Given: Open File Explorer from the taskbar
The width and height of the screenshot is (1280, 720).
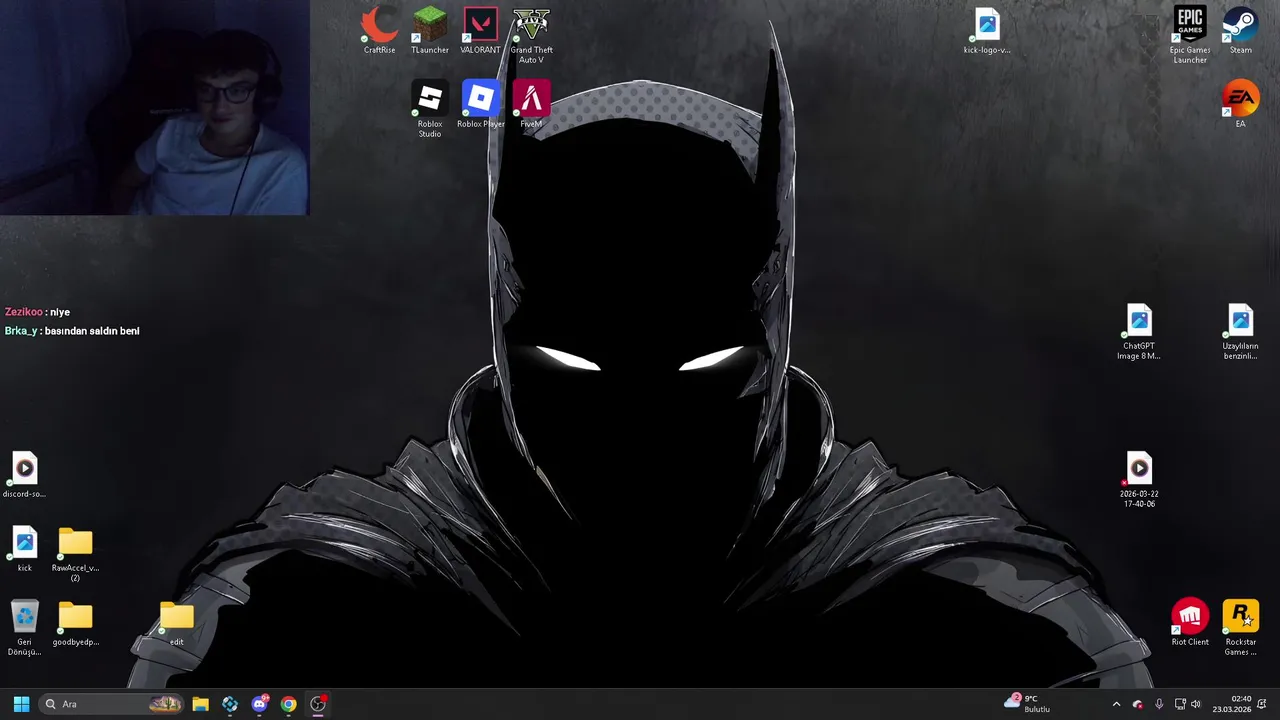Looking at the screenshot, I should (x=200, y=704).
